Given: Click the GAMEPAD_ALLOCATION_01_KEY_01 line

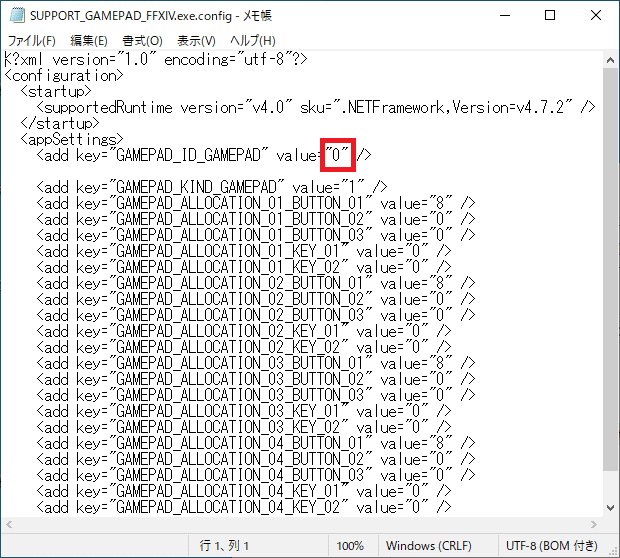Looking at the screenshot, I should click(x=244, y=251).
